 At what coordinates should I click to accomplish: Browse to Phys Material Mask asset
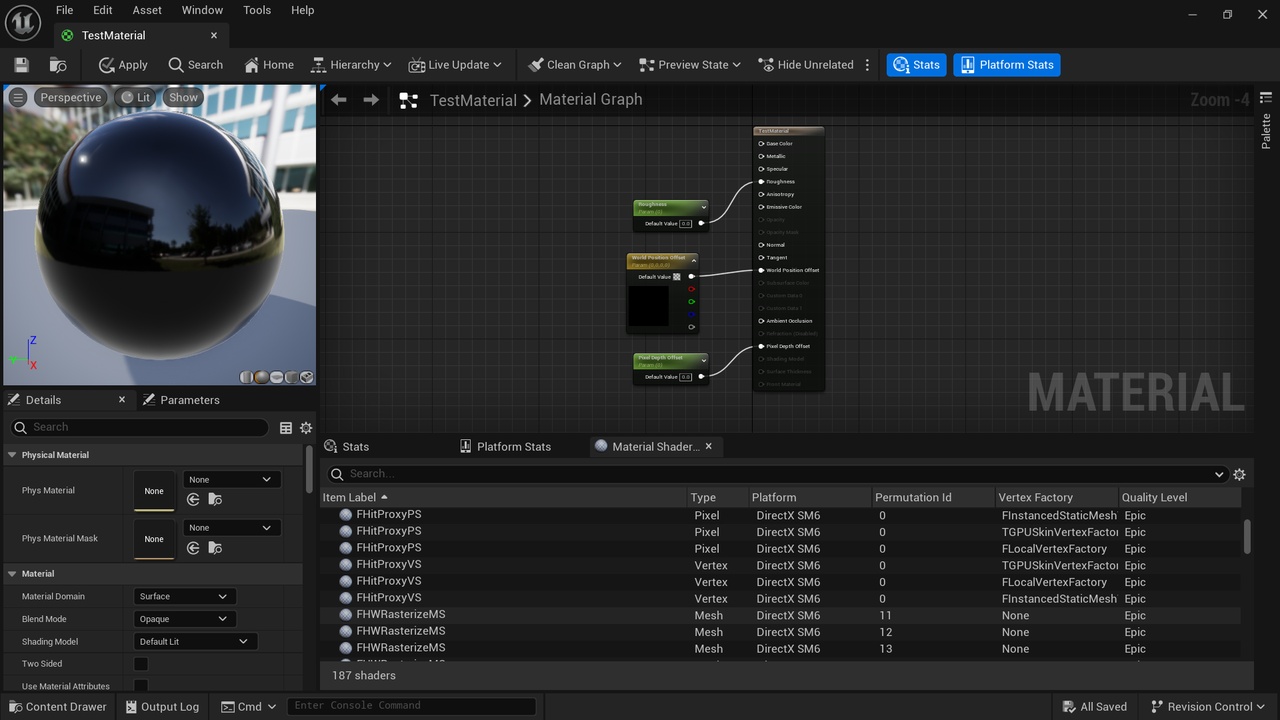(x=215, y=548)
